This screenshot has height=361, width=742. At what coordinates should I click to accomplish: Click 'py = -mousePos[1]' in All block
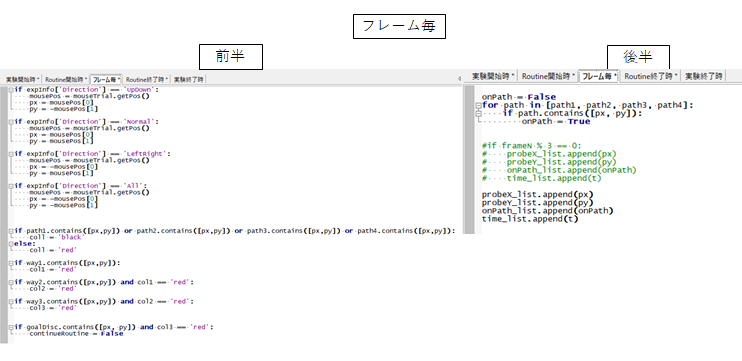tap(64, 205)
